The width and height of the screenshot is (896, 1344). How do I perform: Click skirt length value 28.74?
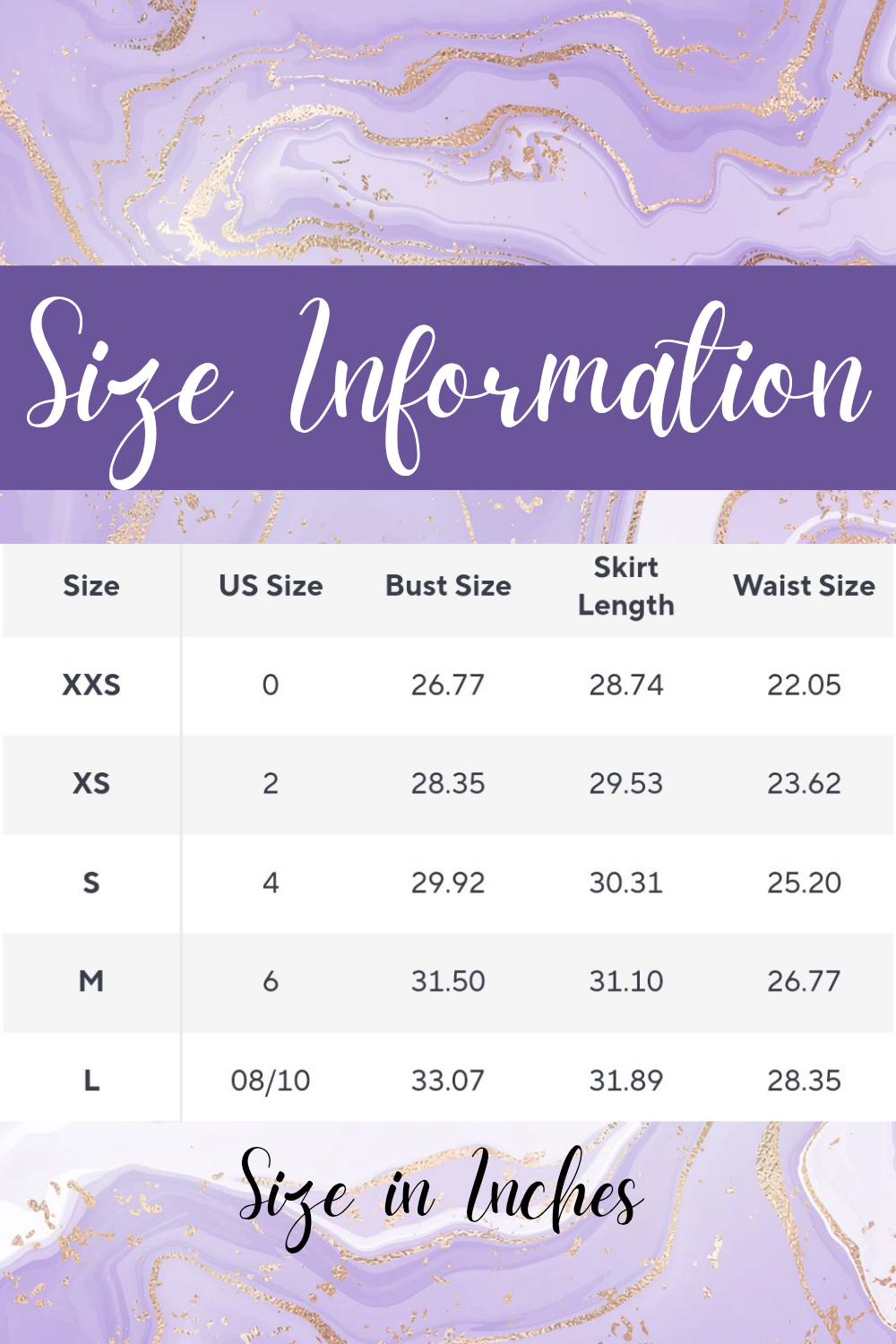(626, 685)
